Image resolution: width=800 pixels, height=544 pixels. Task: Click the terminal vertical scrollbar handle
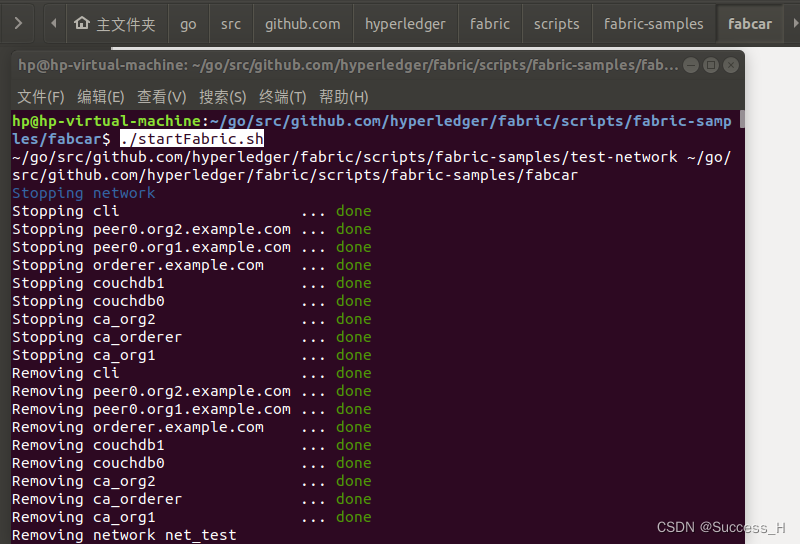point(742,119)
